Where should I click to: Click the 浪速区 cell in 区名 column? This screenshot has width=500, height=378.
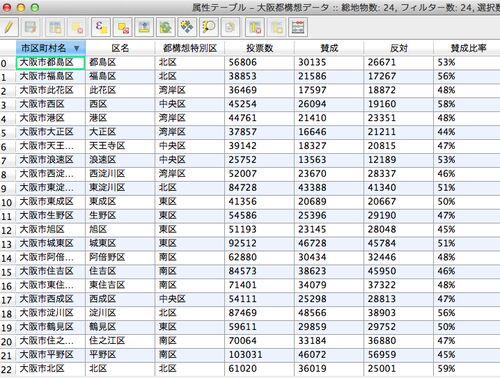(120, 160)
